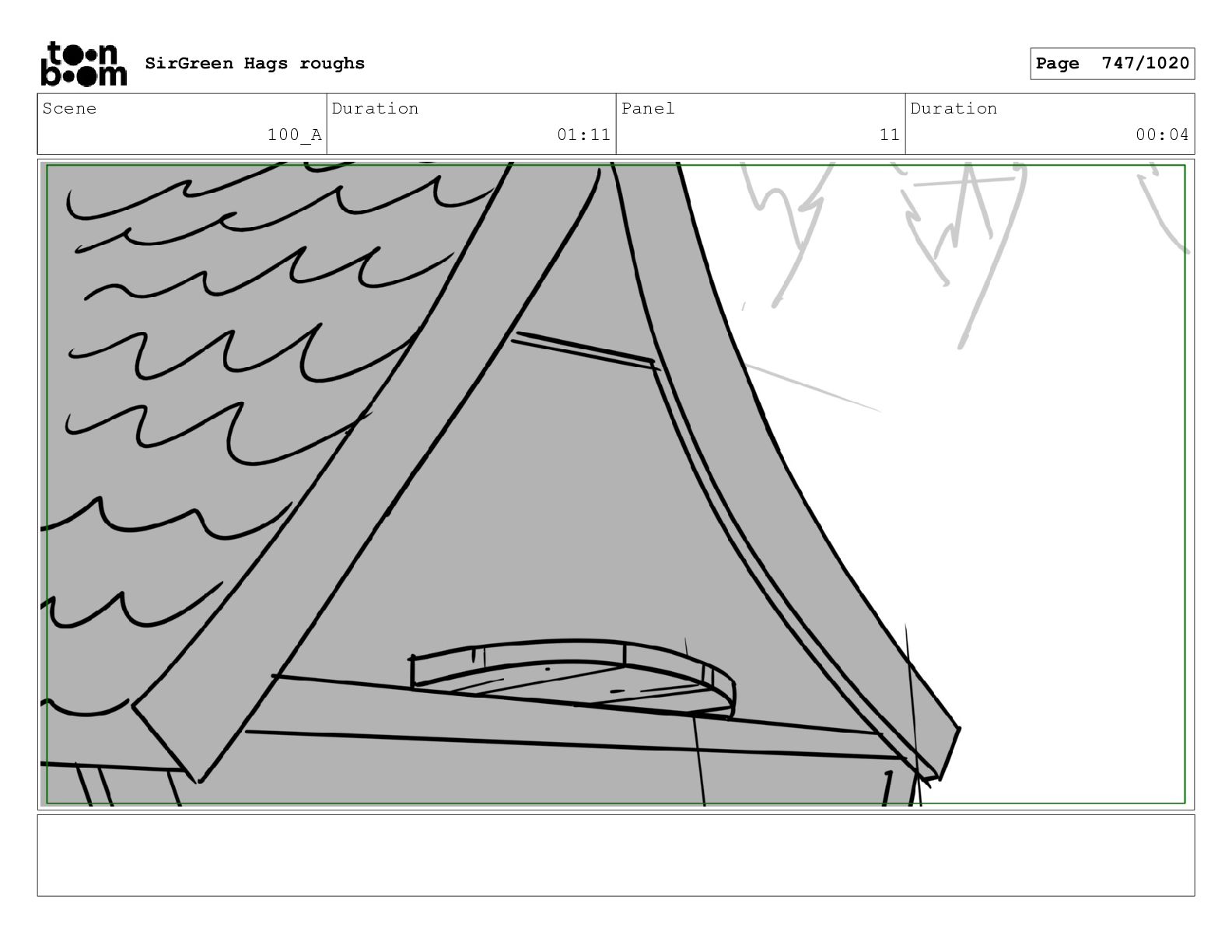Image resolution: width=1232 pixels, height=952 pixels.
Task: Click the empty notes box below panel
Action: (616, 855)
